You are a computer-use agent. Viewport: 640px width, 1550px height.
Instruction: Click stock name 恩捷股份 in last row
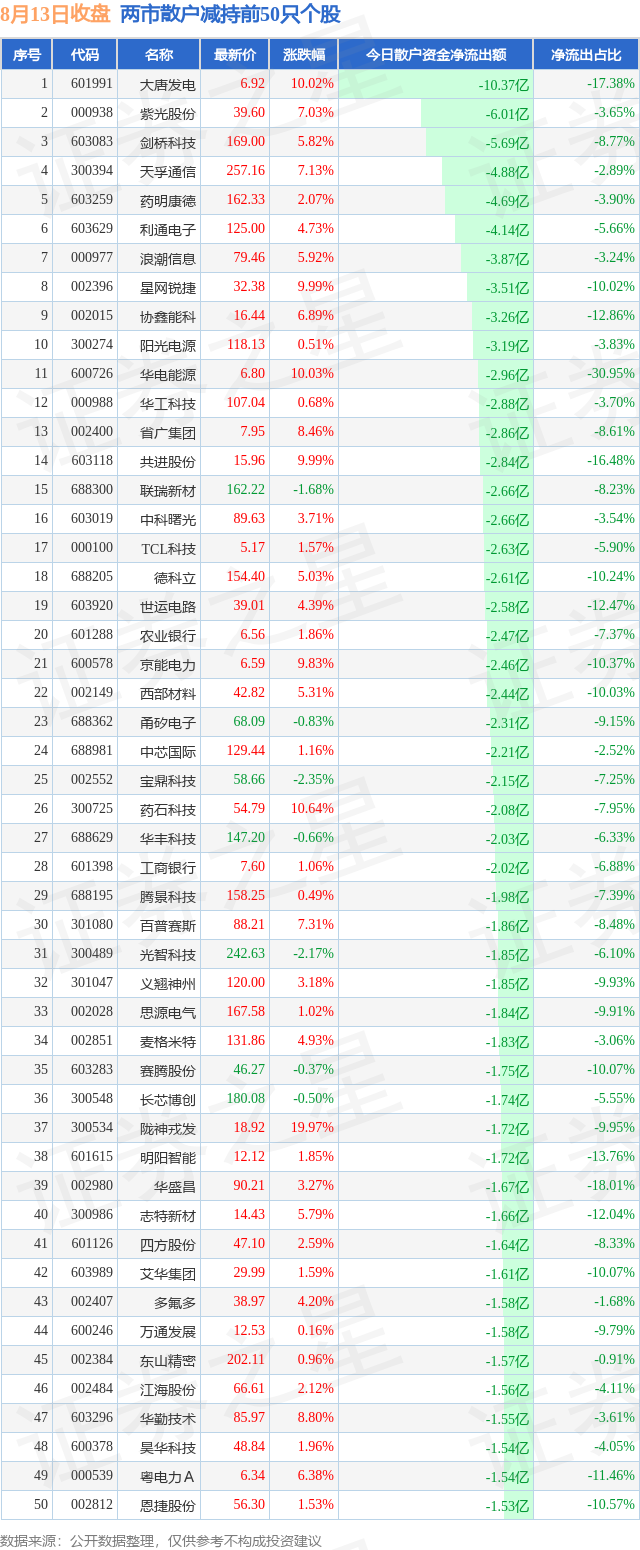(x=168, y=1505)
